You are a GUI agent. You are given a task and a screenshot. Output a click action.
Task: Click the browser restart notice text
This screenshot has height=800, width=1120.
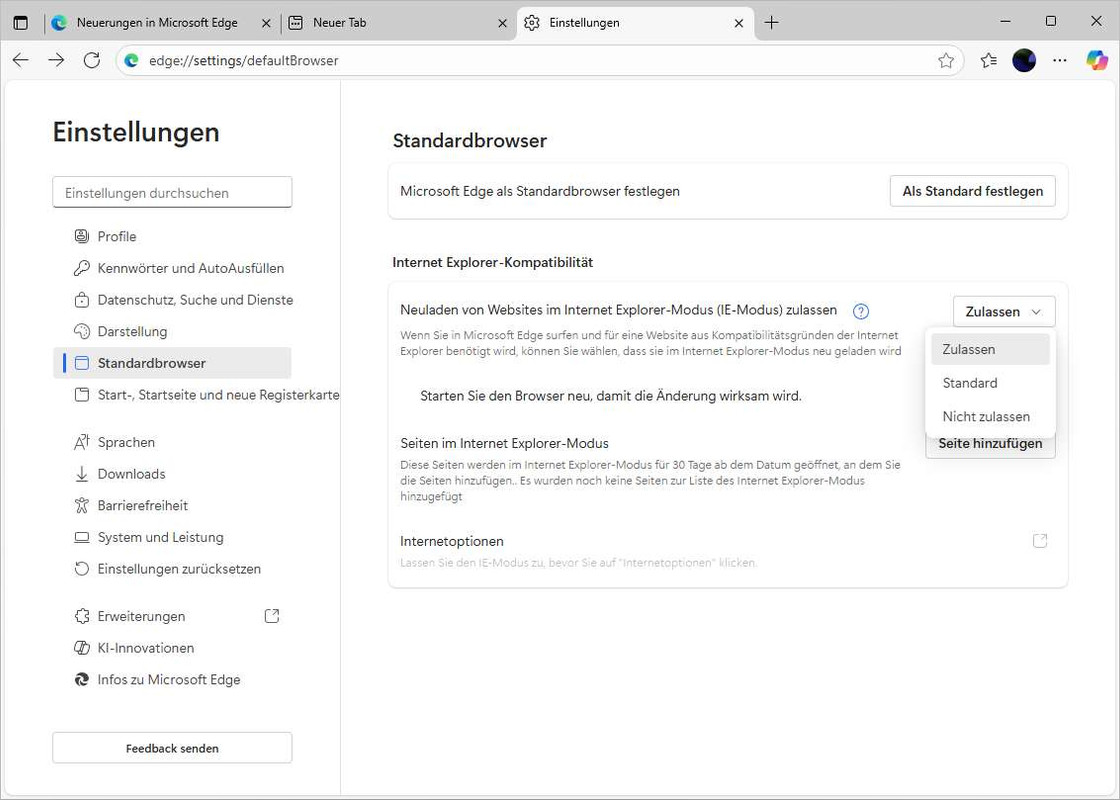611,396
